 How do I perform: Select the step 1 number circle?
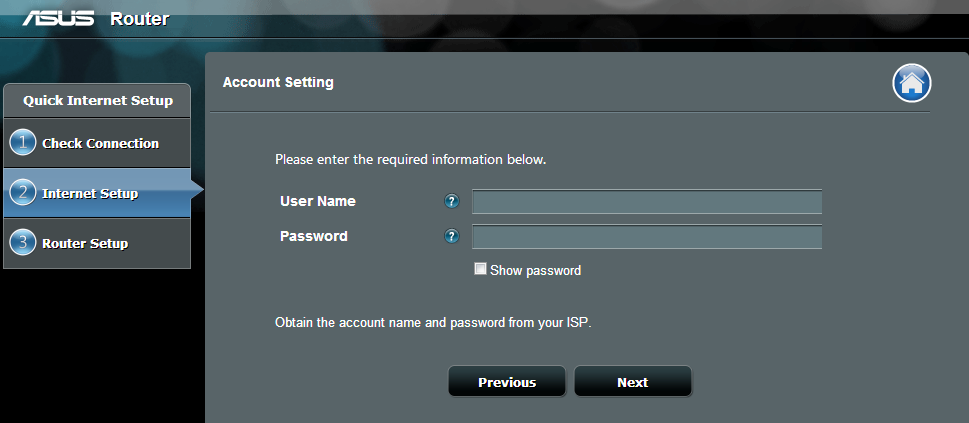[23, 143]
